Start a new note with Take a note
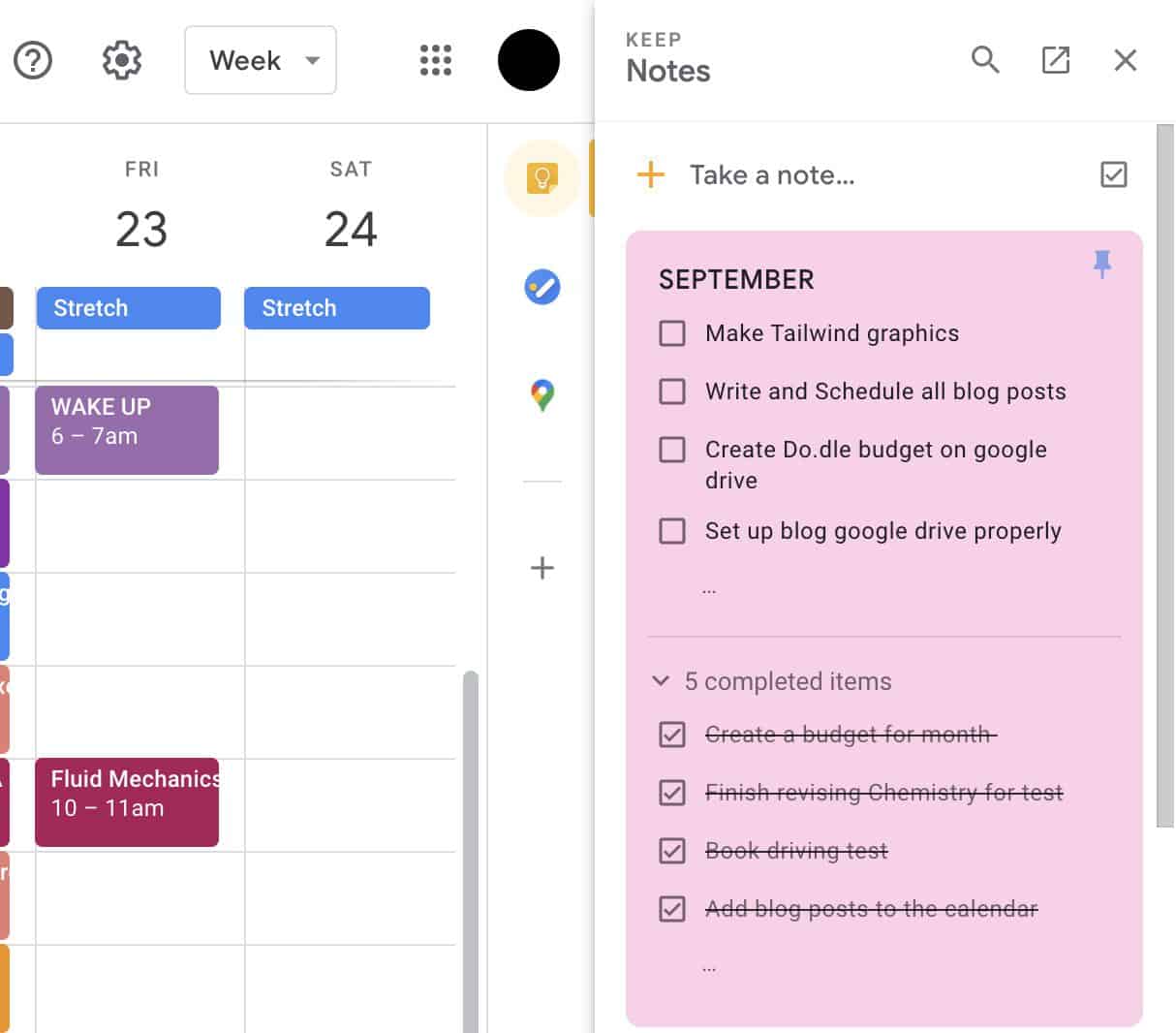 [772, 175]
